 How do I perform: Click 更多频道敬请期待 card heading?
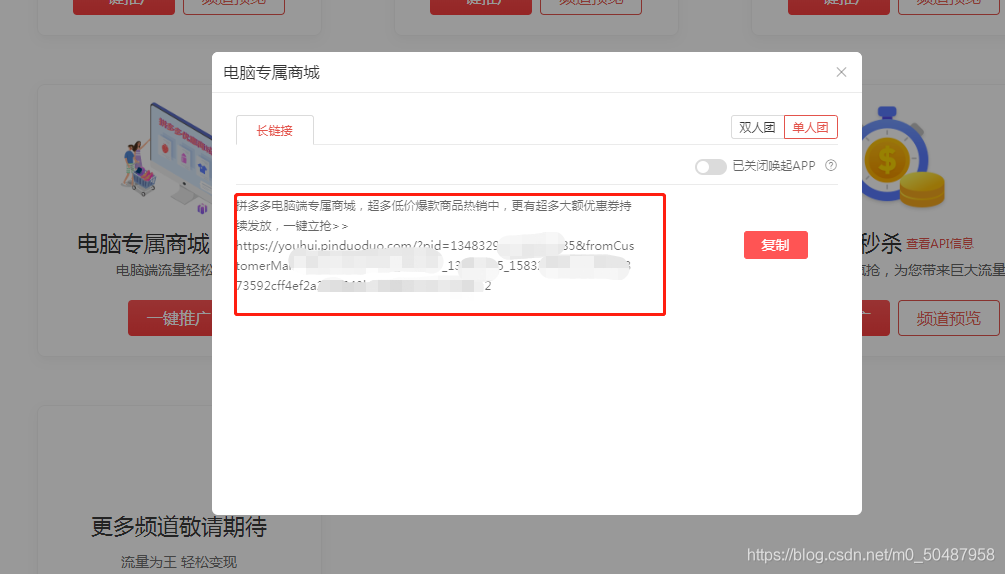coord(179,527)
